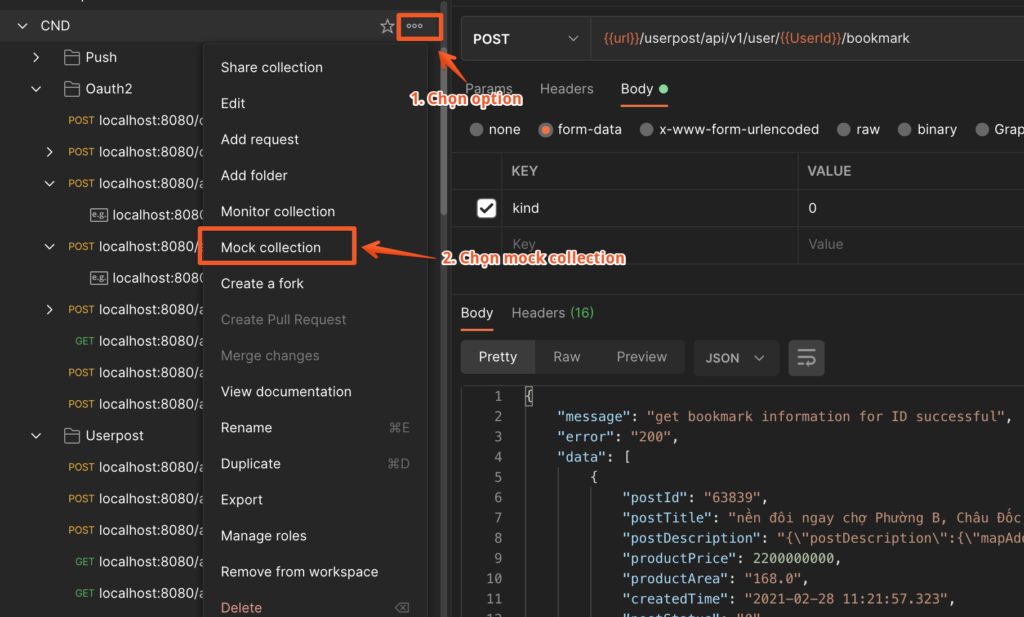Click the star icon to favorite CND collection

[388, 27]
